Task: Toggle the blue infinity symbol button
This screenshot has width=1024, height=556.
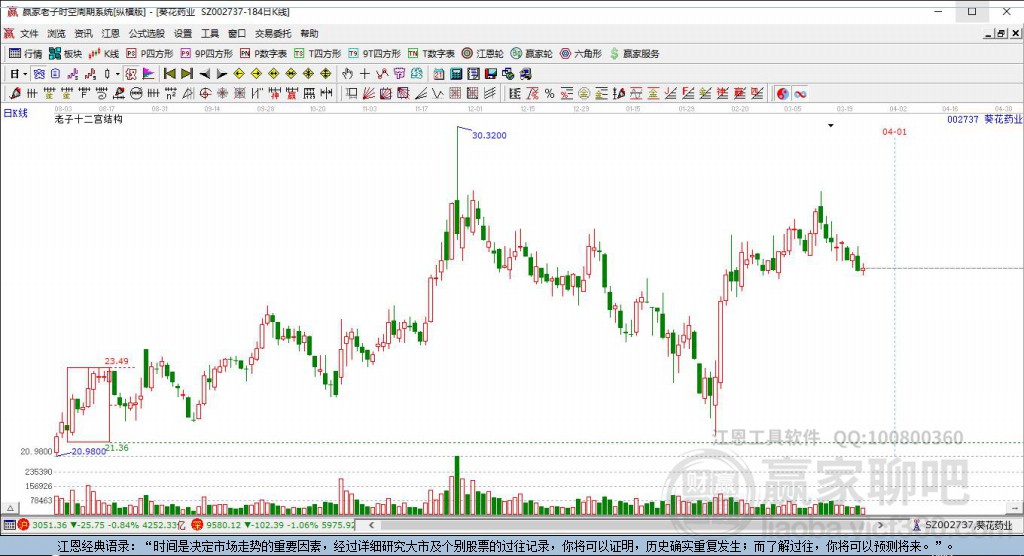Action: [800, 93]
